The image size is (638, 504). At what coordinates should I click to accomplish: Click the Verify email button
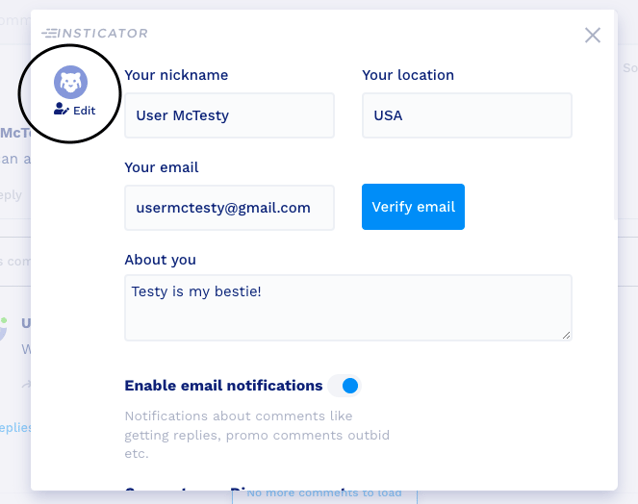click(413, 207)
